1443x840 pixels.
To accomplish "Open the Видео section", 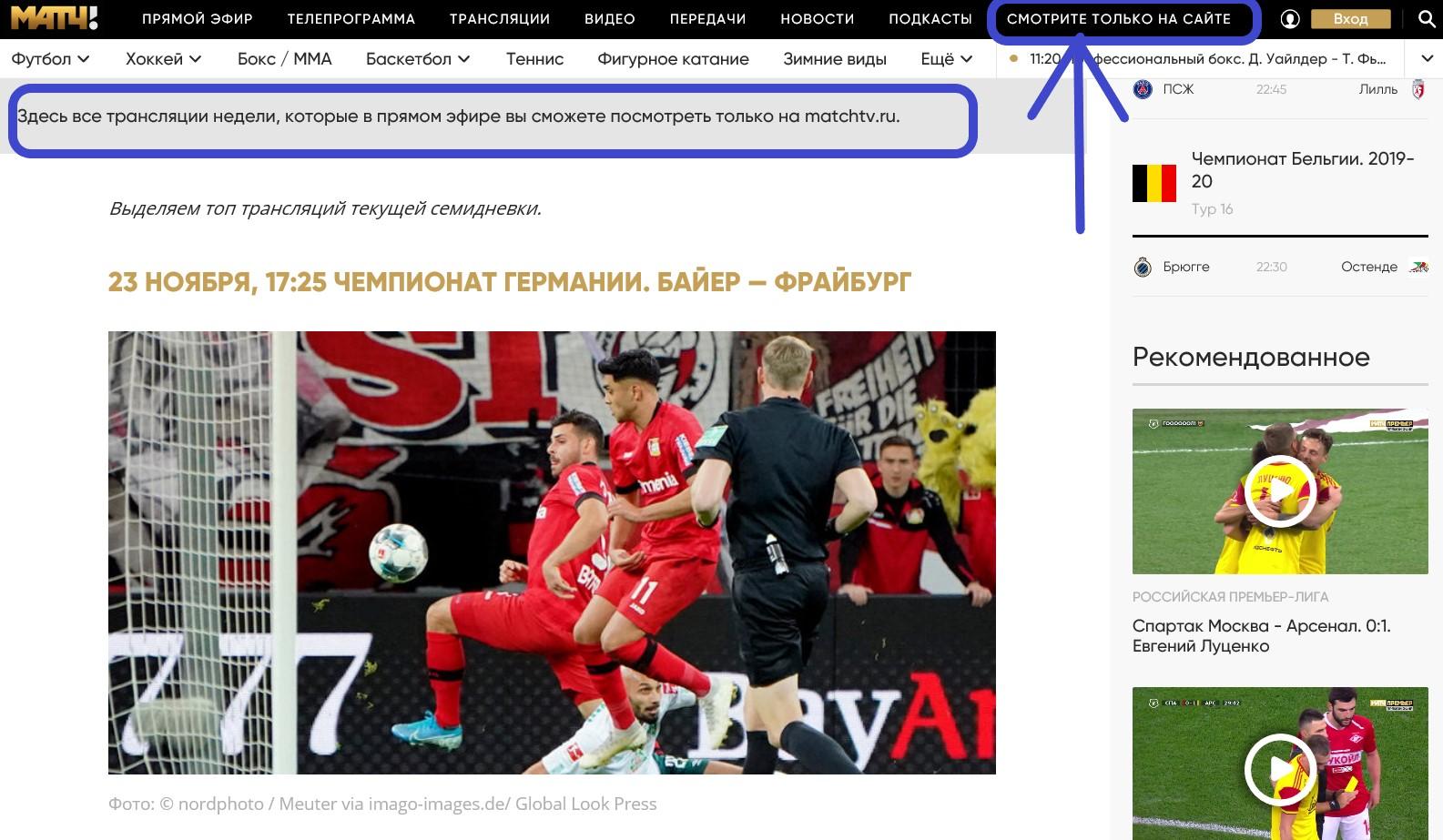I will [x=610, y=18].
